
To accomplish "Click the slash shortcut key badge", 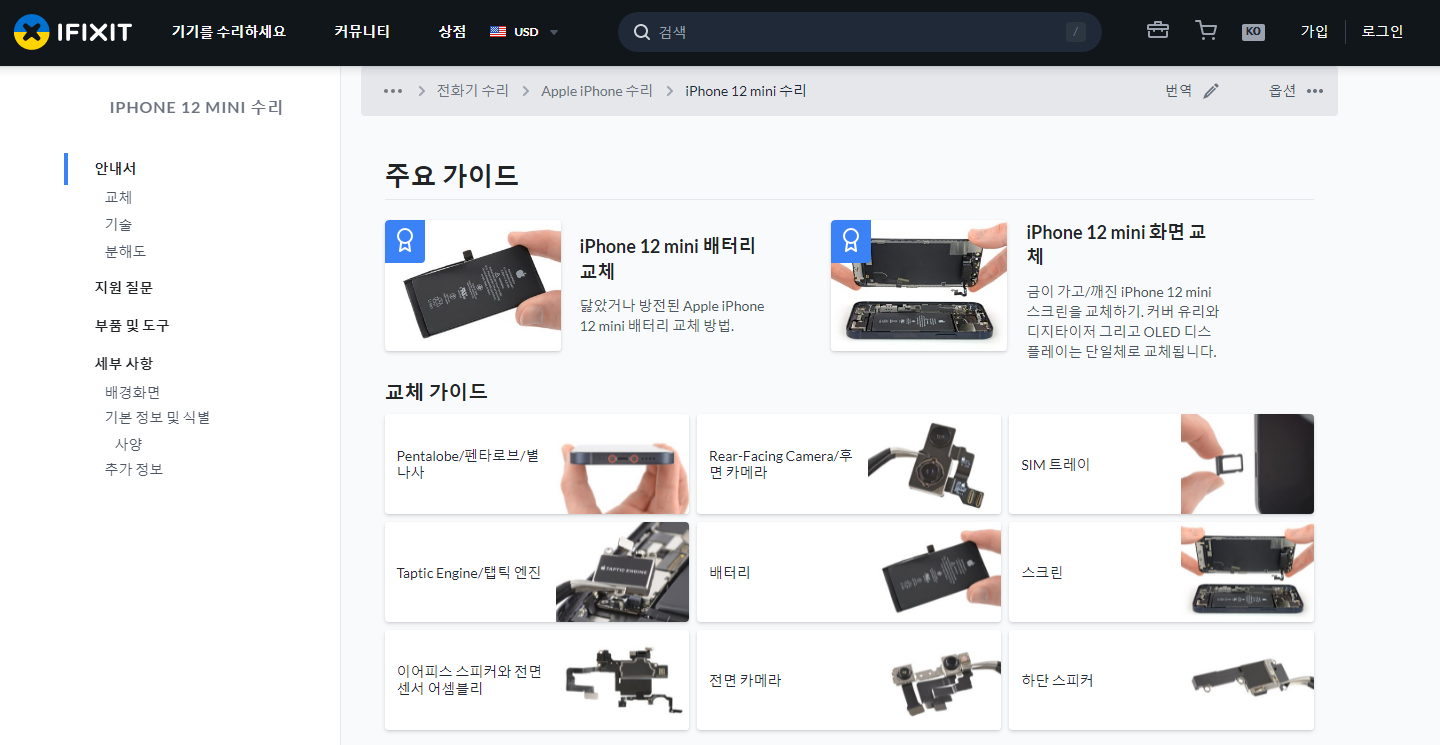I will [x=1076, y=32].
